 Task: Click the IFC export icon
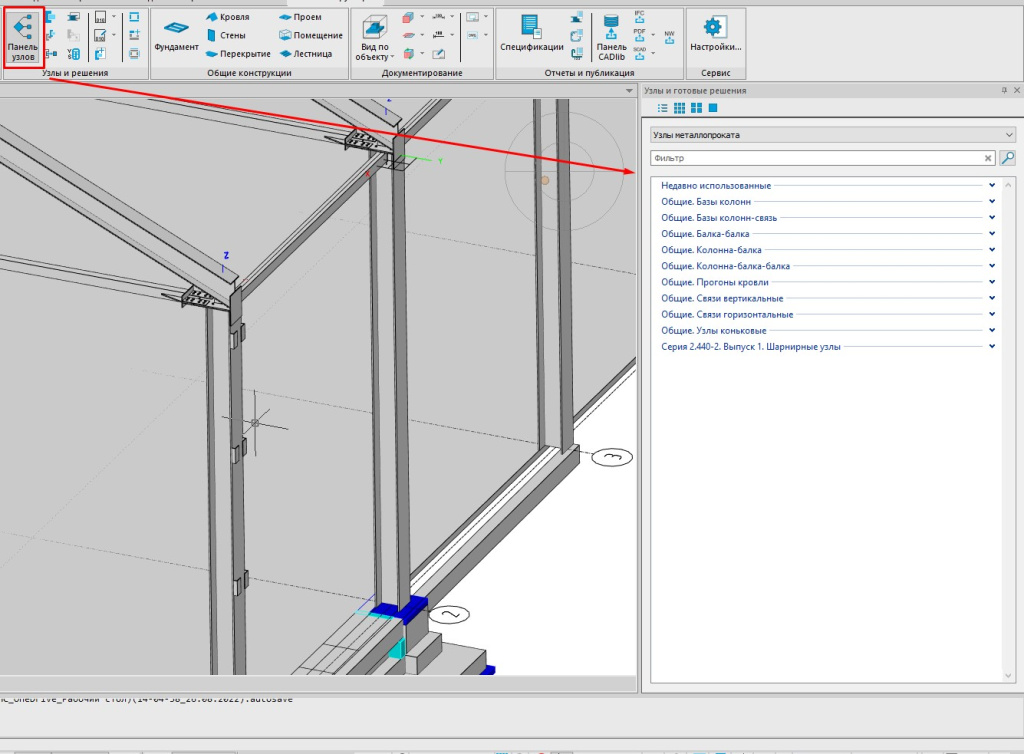640,17
